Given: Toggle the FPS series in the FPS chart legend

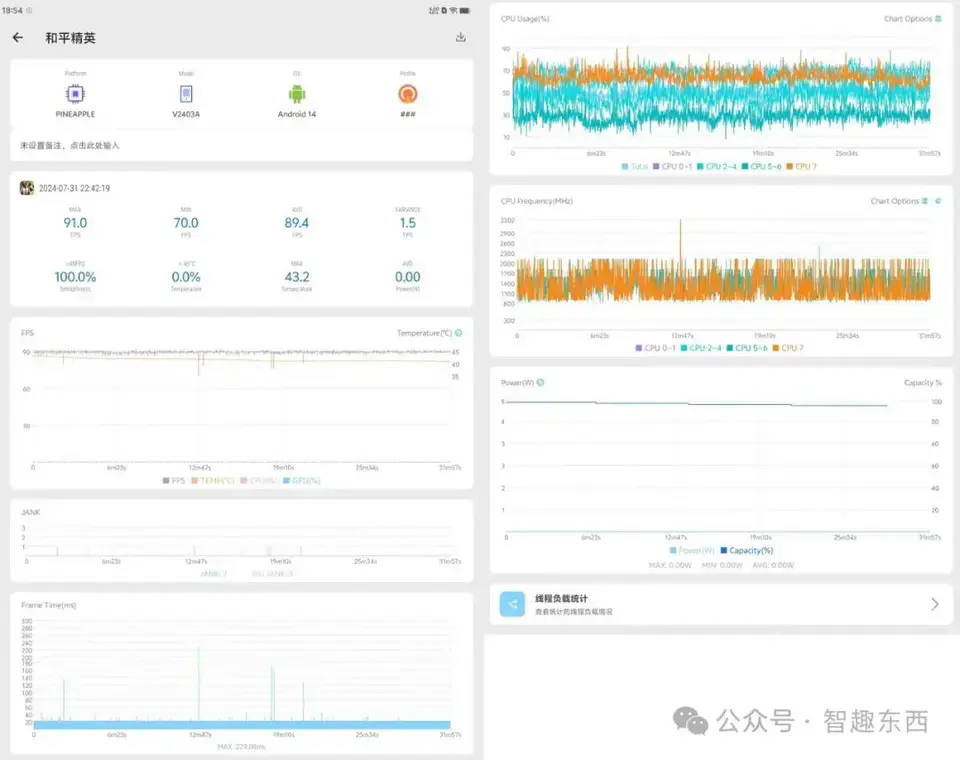Looking at the screenshot, I should pos(174,481).
